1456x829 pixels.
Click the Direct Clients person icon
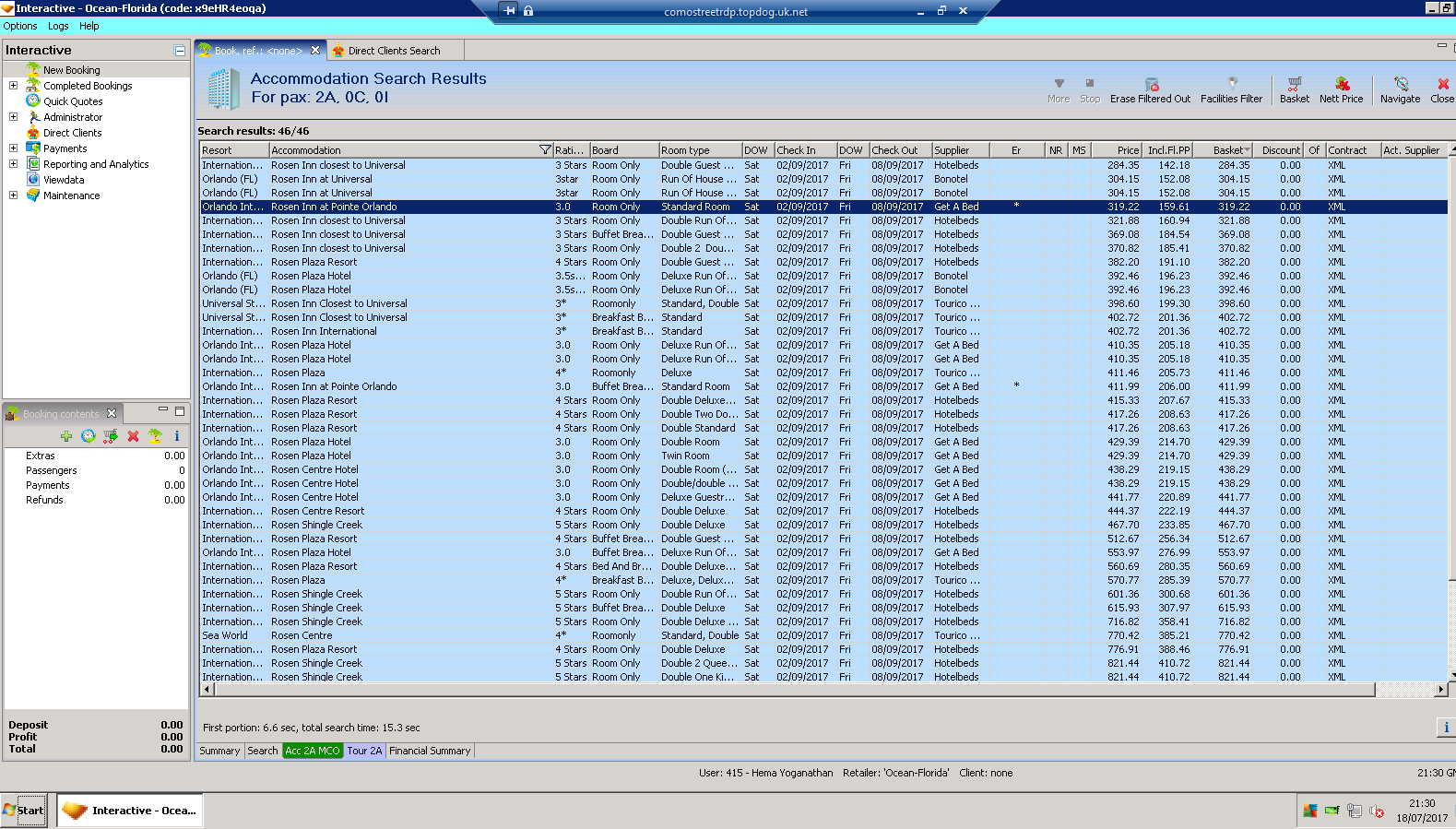(33, 132)
